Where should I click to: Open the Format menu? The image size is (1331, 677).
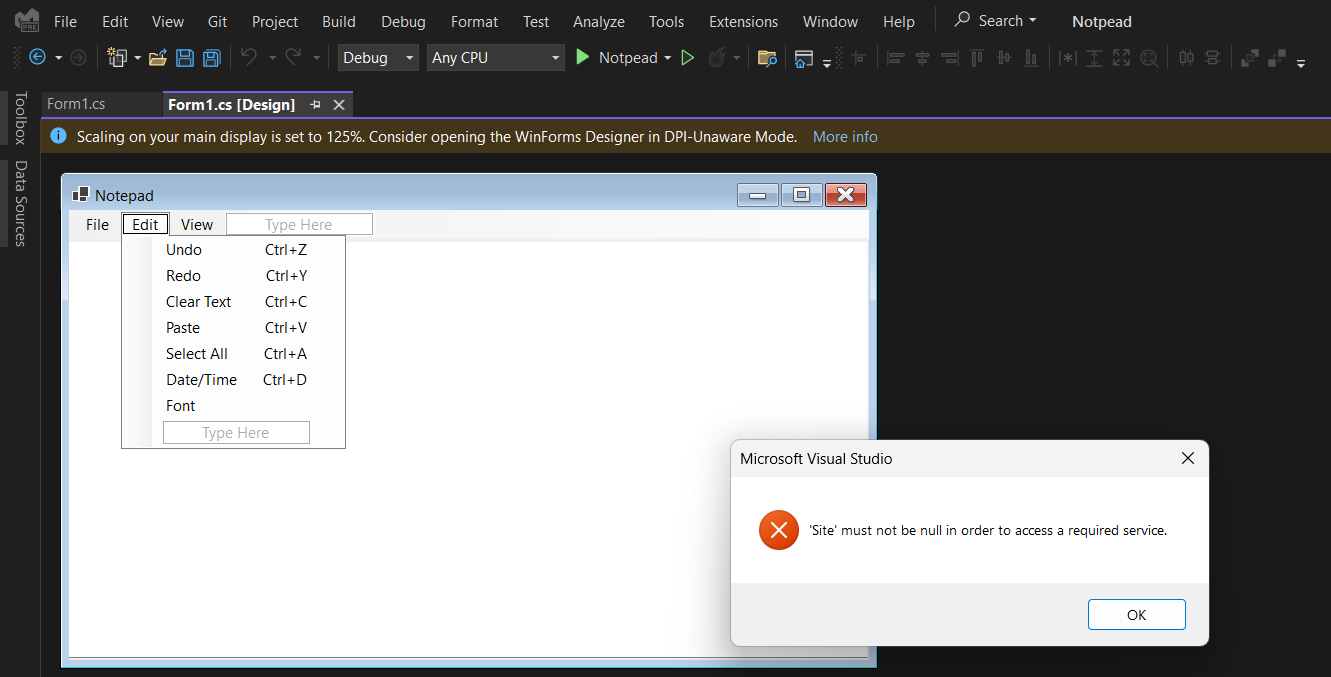474,21
